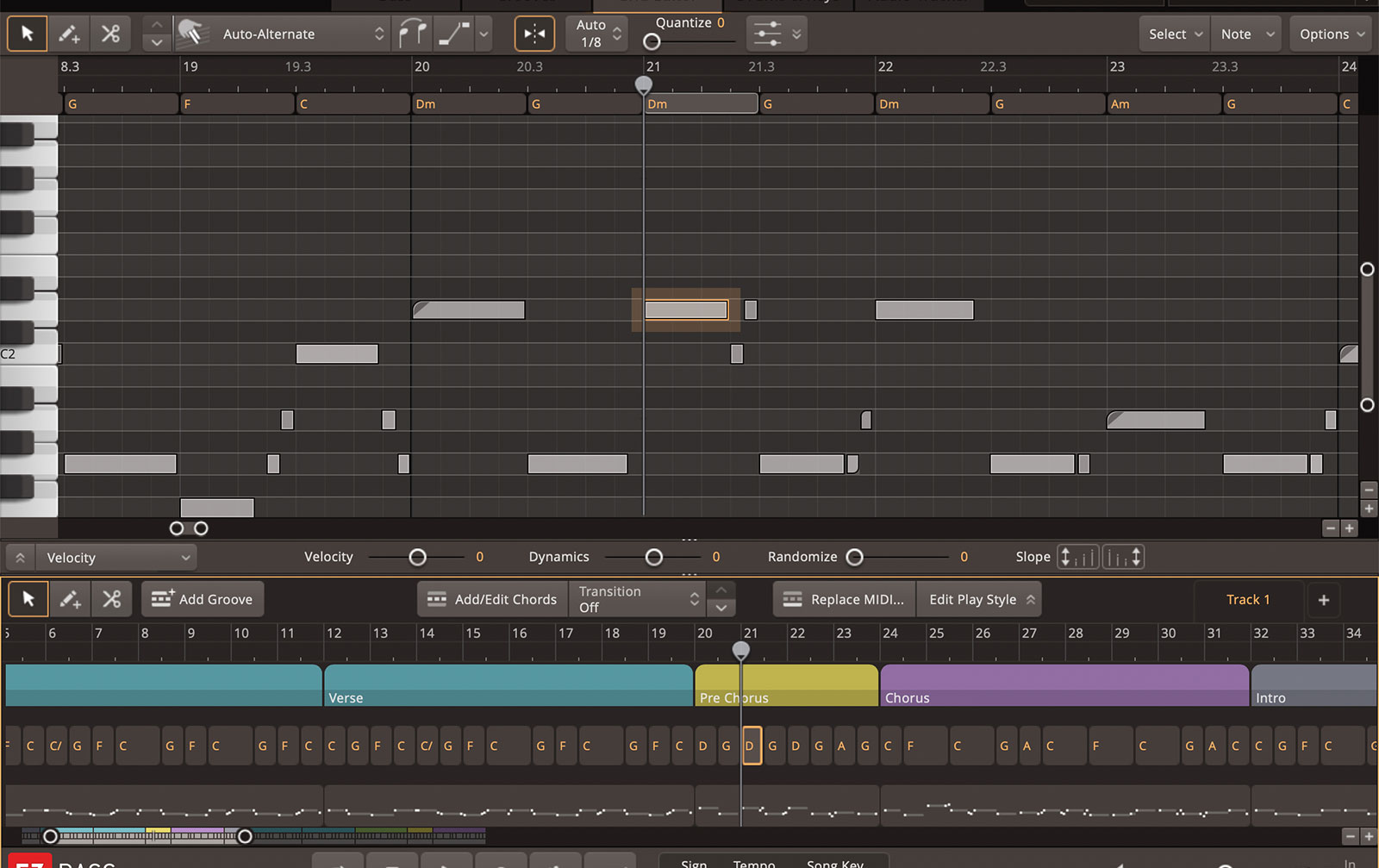Click the grid editor playhead marker

644,84
